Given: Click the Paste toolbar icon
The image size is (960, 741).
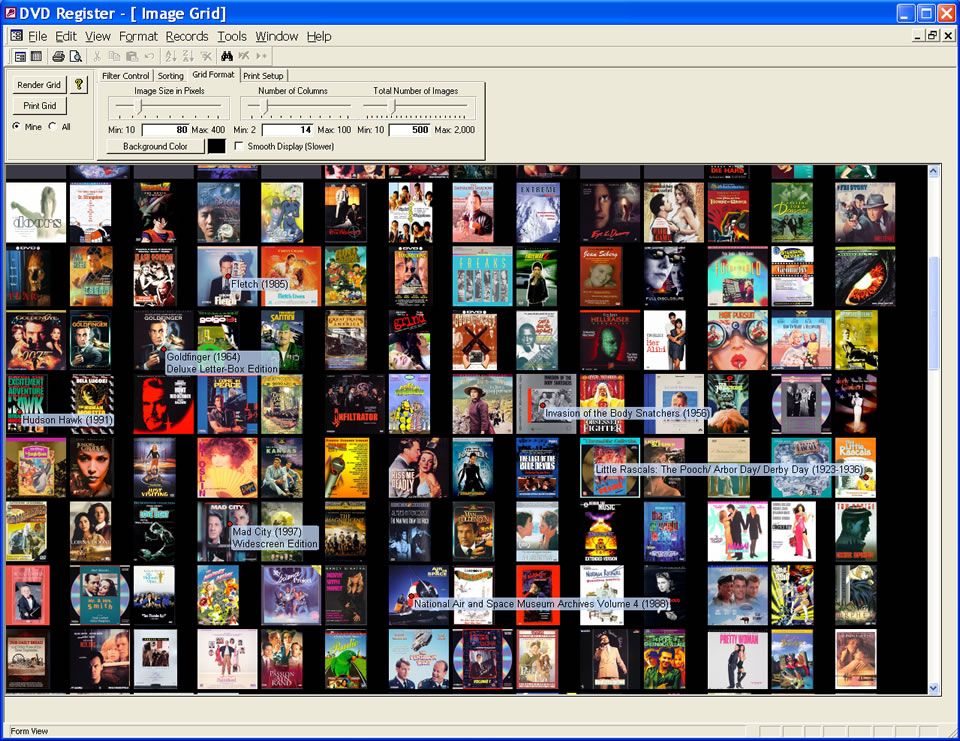Looking at the screenshot, I should pyautogui.click(x=131, y=56).
